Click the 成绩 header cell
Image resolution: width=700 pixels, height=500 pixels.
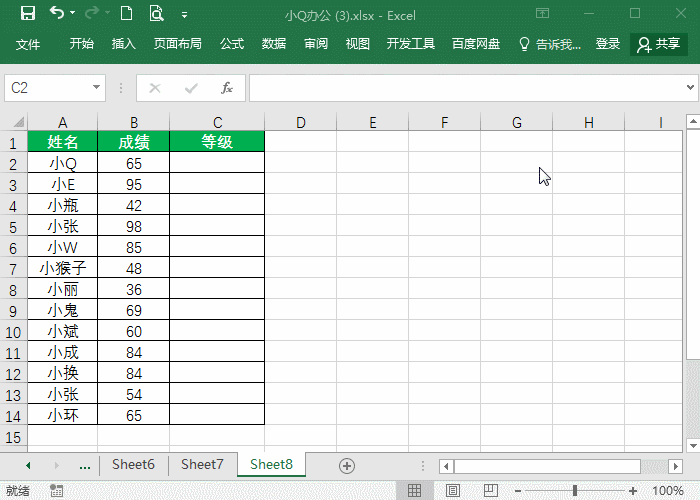[133, 142]
